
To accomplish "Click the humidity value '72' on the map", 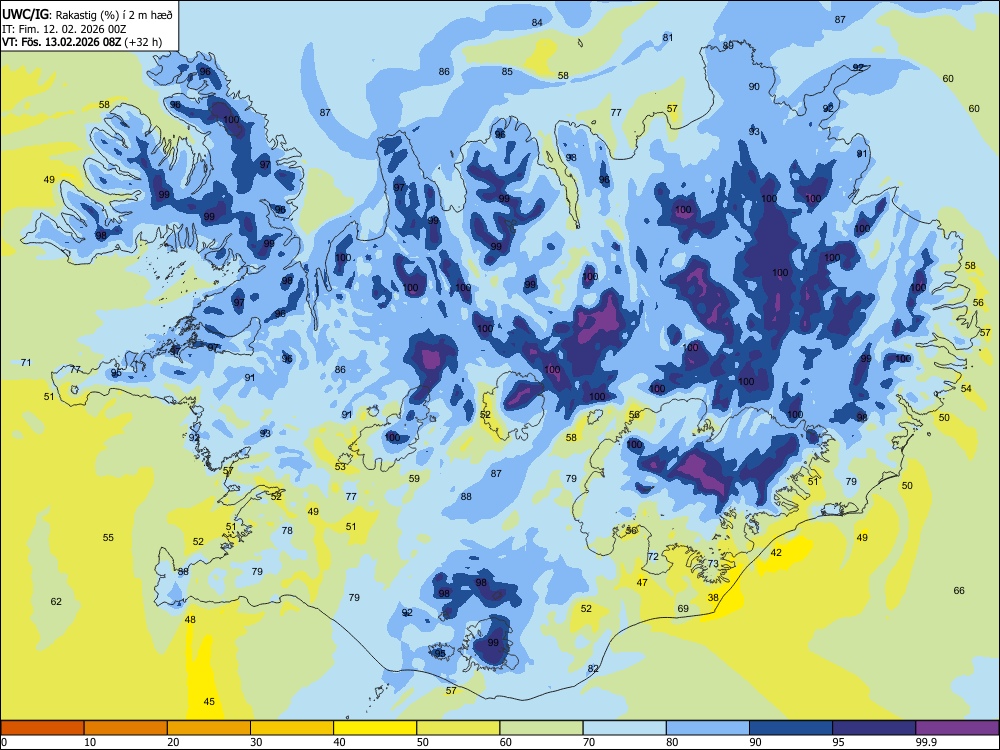I will tap(653, 557).
